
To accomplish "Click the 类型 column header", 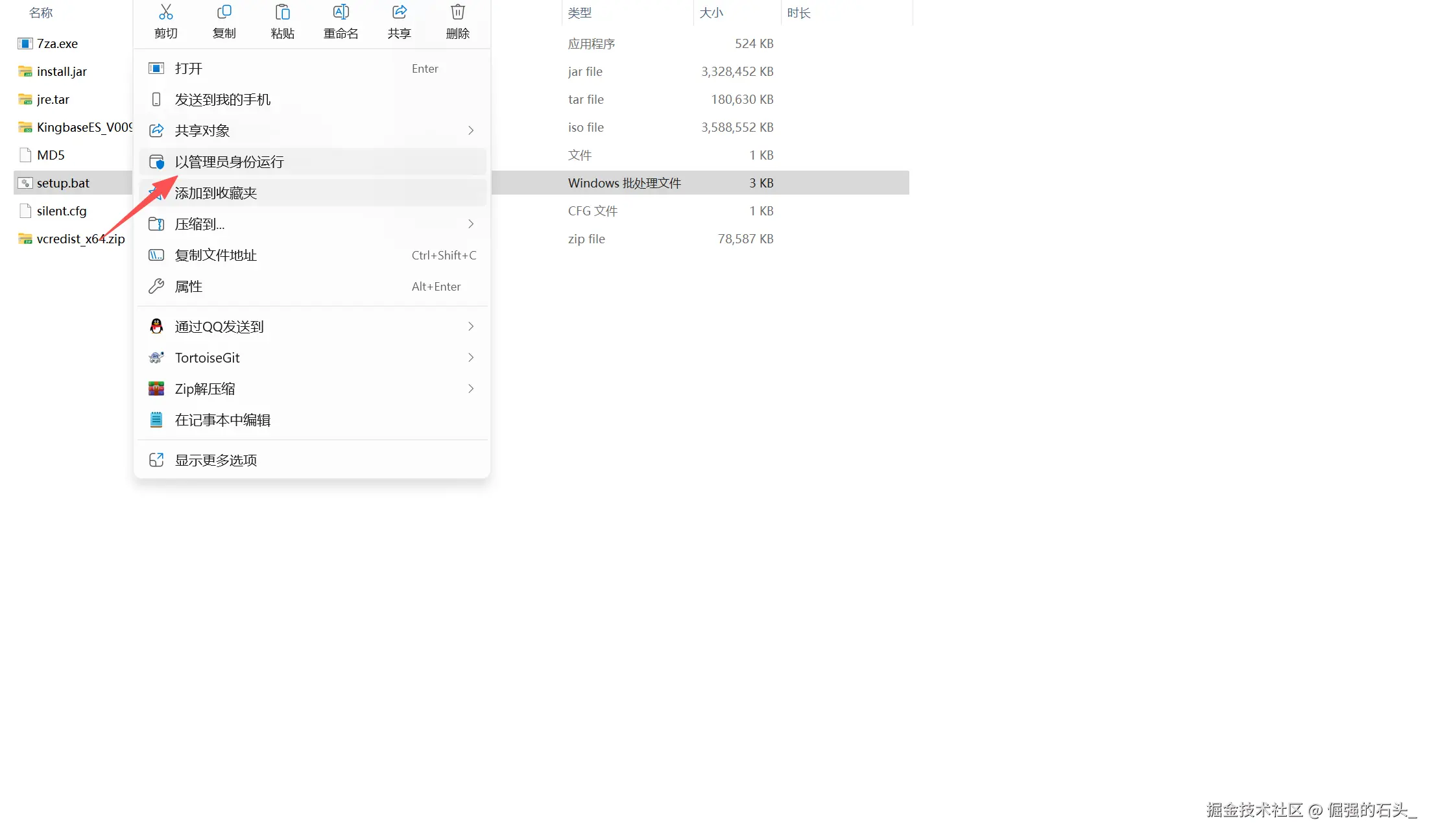I will [x=579, y=12].
